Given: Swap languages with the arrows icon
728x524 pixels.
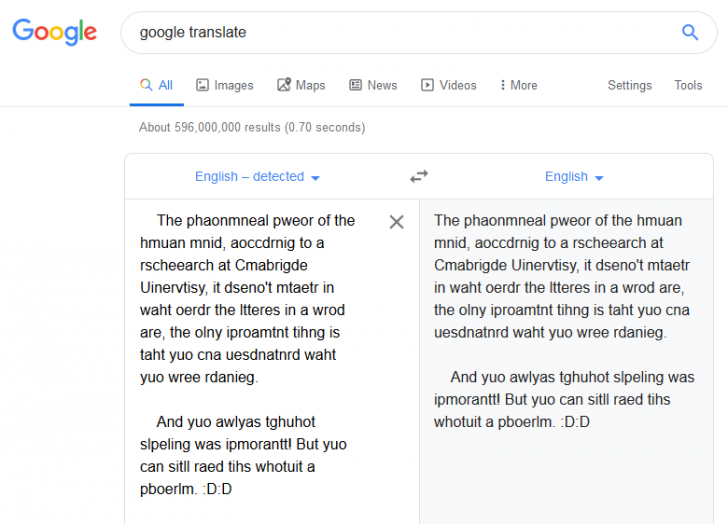Looking at the screenshot, I should (x=419, y=176).
